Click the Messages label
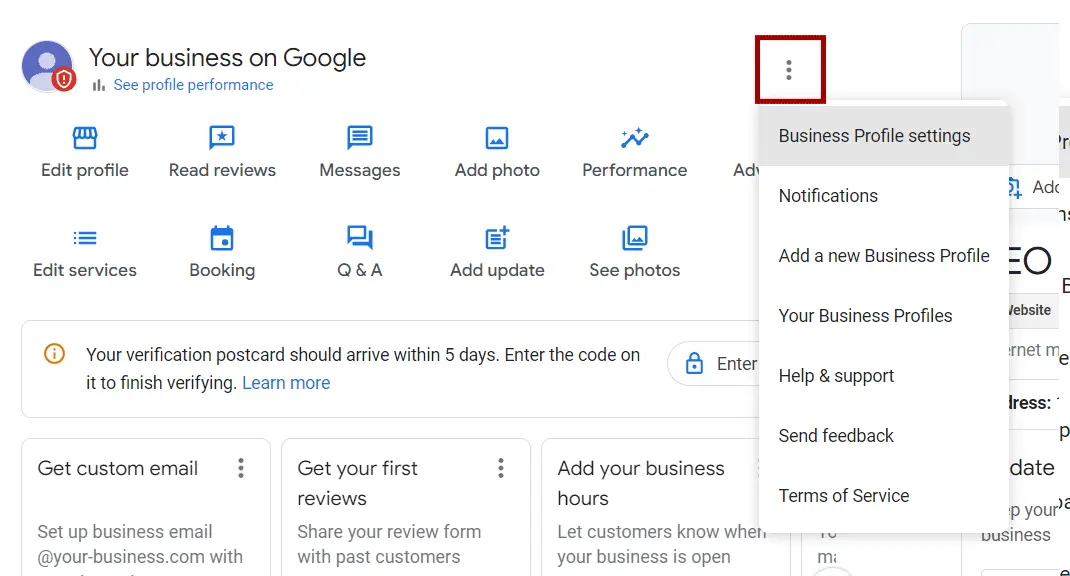The image size is (1070, 576). click(360, 170)
